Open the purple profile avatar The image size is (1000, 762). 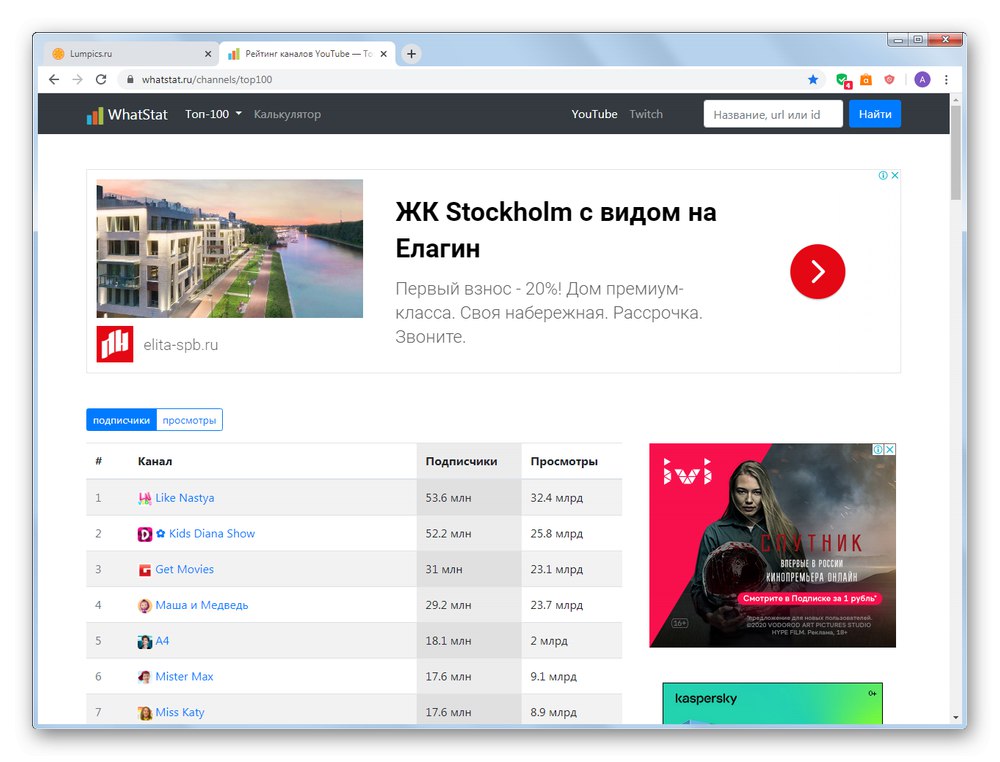(922, 79)
